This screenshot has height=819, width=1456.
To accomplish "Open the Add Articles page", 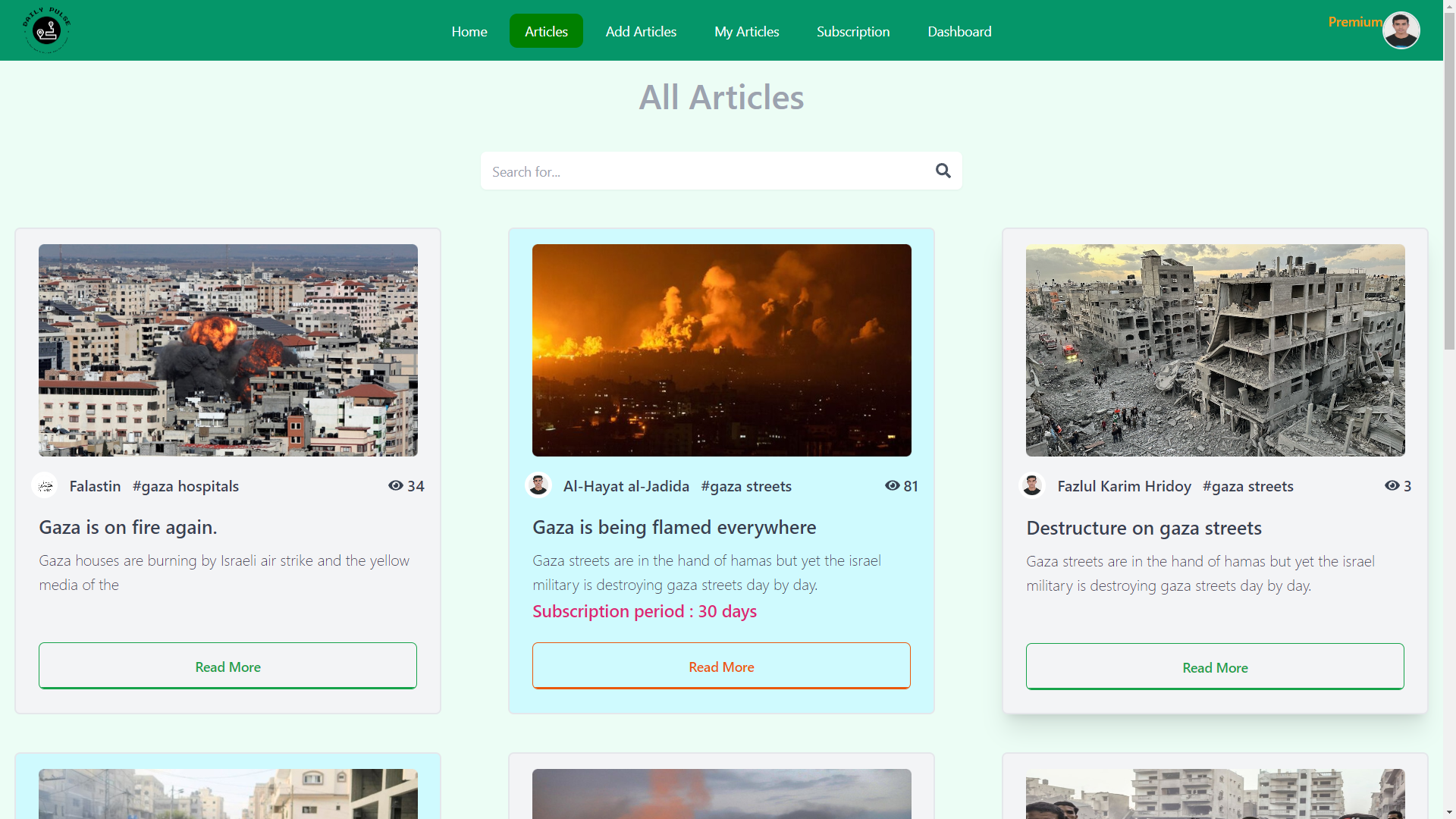I will (x=641, y=31).
